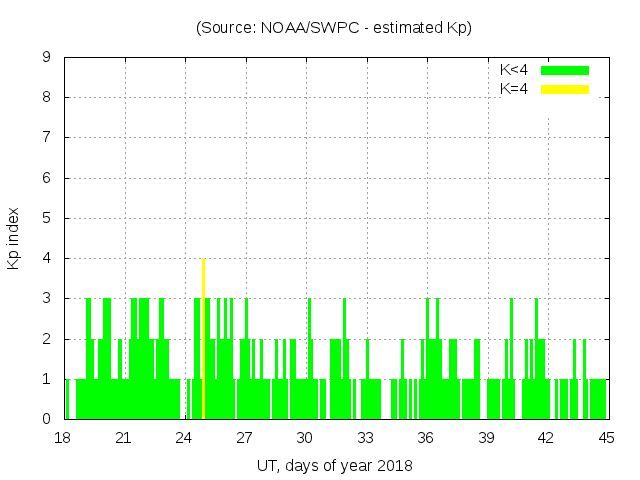Click x-axis tick label 45

[x=607, y=438]
